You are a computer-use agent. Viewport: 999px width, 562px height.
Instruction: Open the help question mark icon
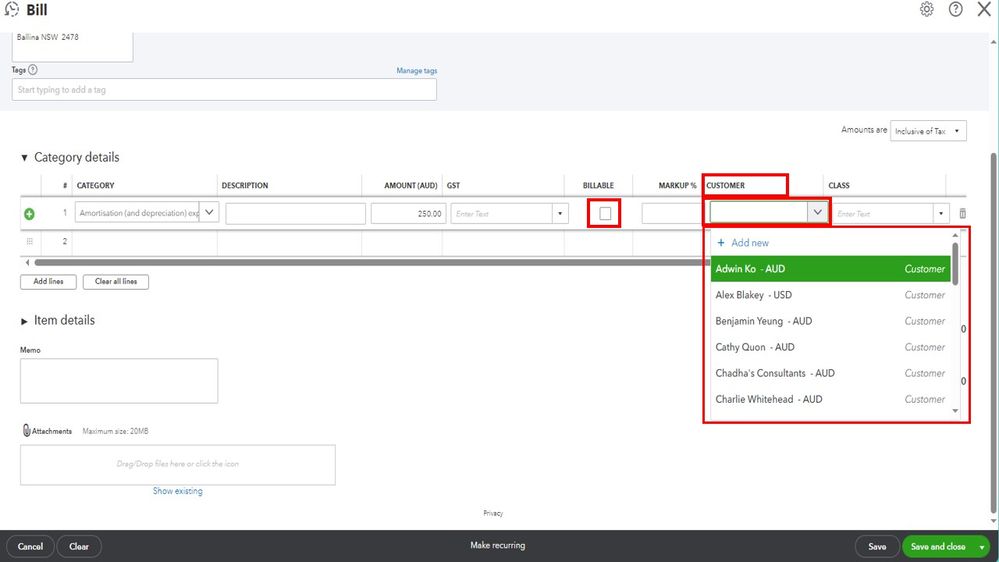point(955,9)
